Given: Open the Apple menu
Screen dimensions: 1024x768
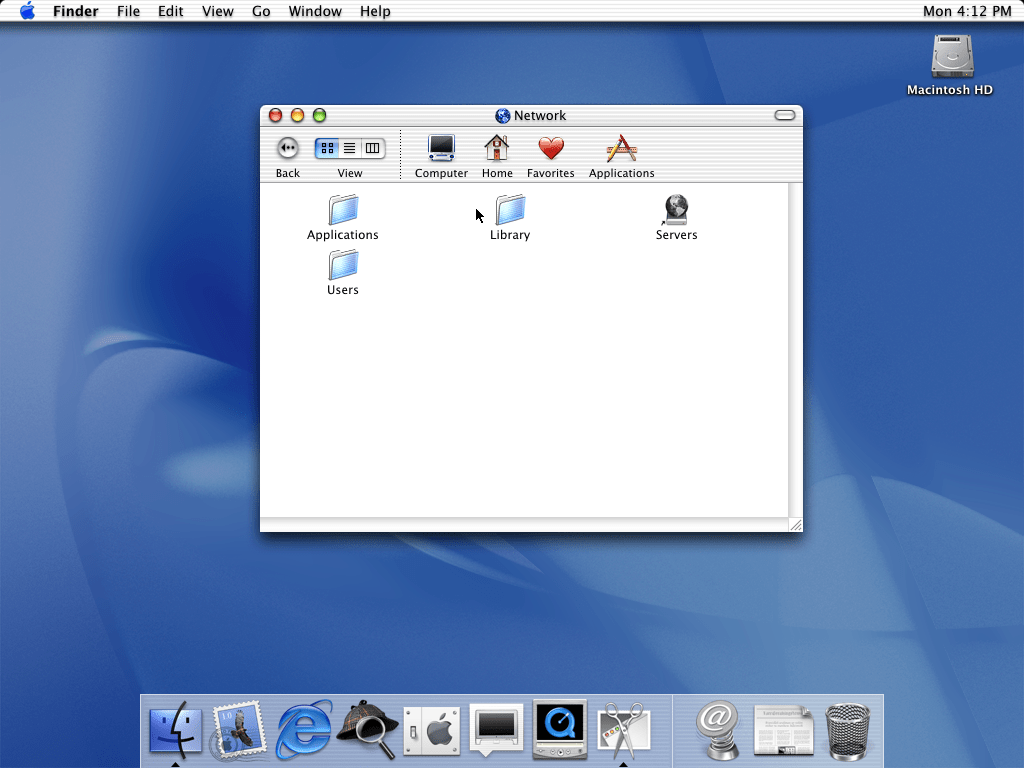Looking at the screenshot, I should pos(27,11).
